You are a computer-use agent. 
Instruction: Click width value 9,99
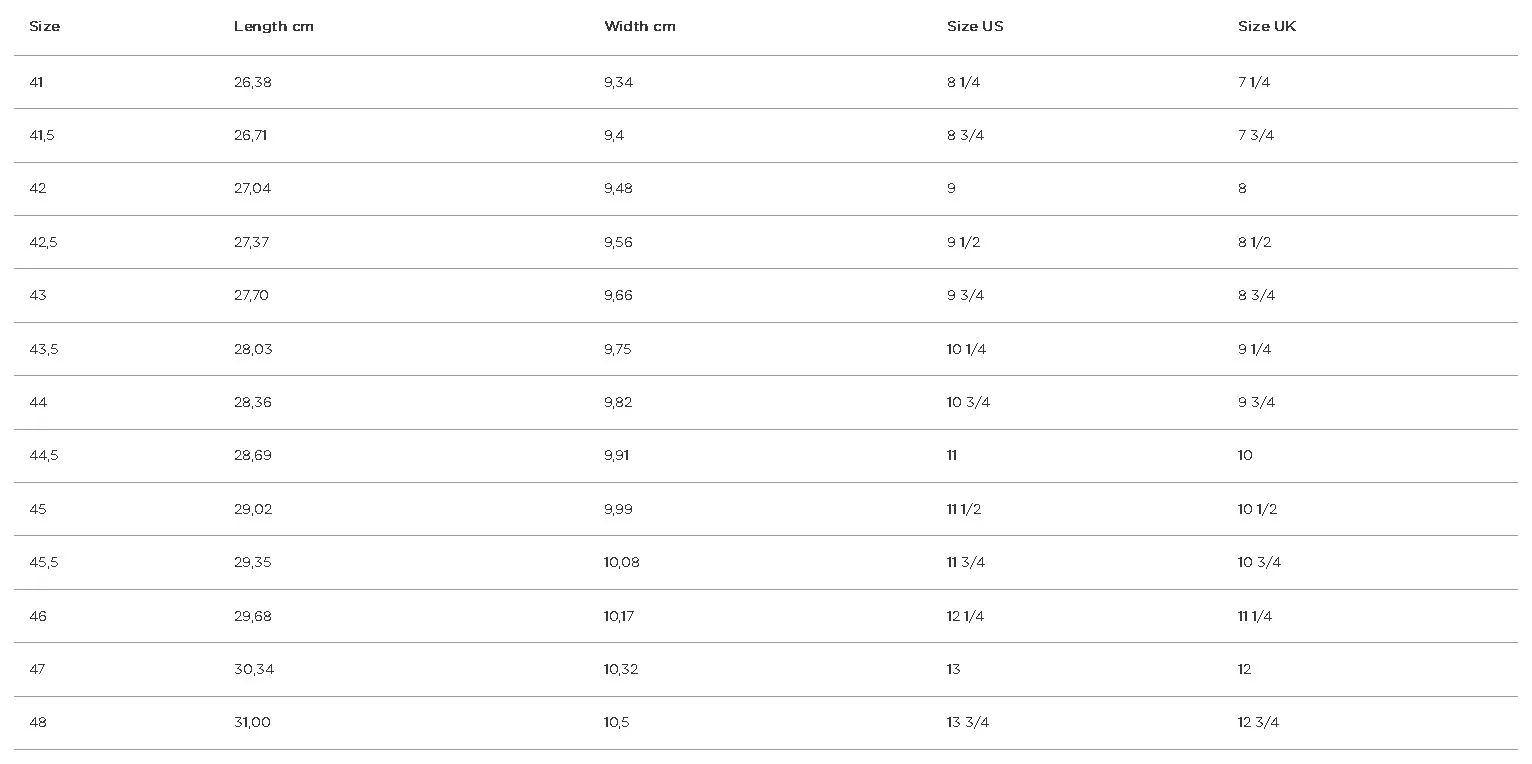[x=618, y=509]
